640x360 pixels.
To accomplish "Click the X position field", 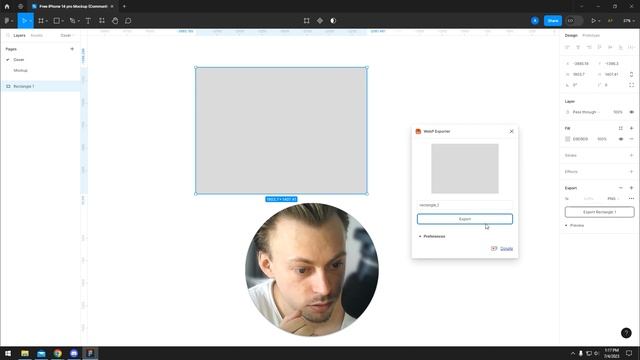I will (580, 64).
